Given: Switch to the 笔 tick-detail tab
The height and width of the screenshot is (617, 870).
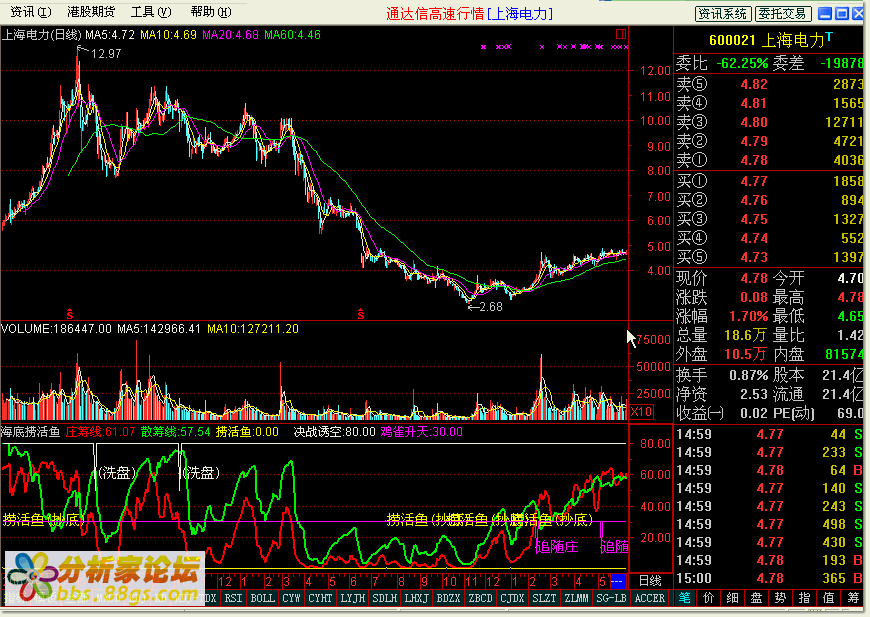Looking at the screenshot, I should tap(685, 598).
